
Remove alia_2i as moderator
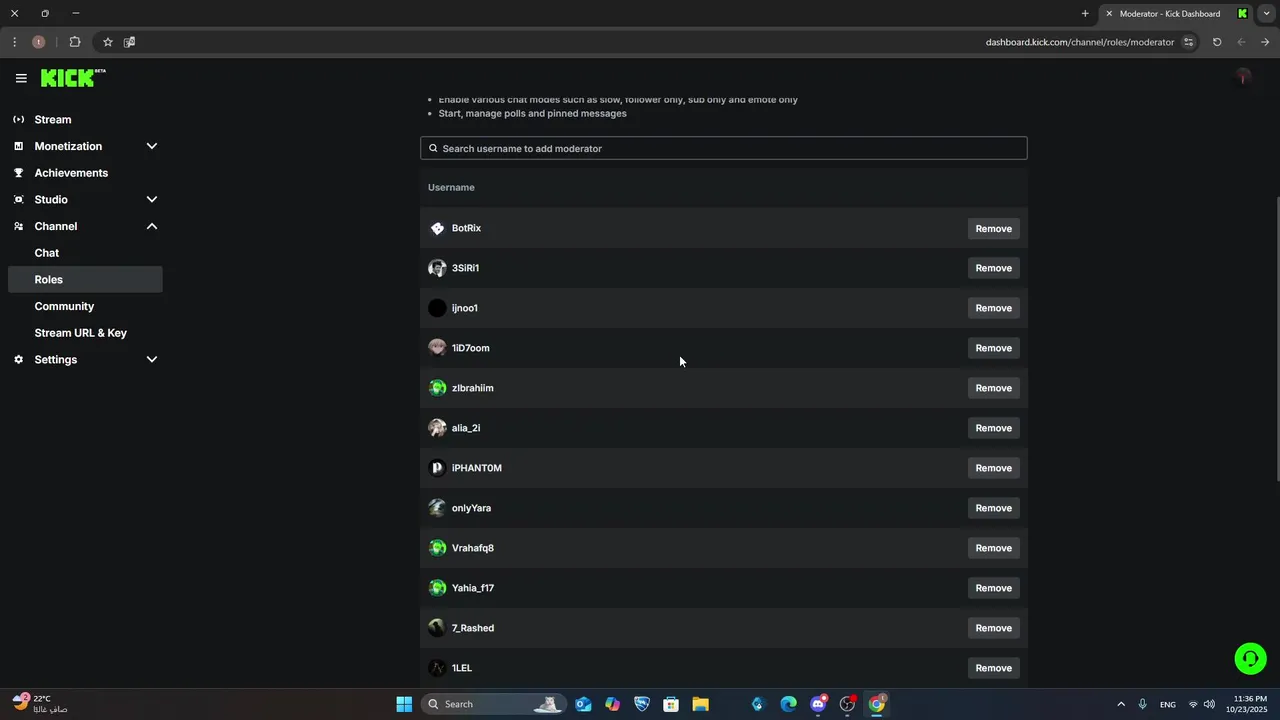(x=993, y=428)
